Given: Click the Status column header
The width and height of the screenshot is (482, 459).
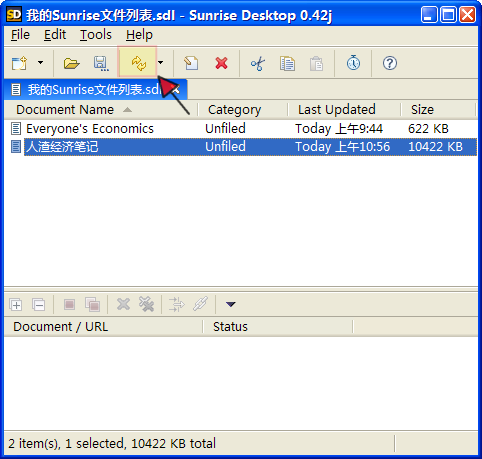Looking at the screenshot, I should 278,327.
